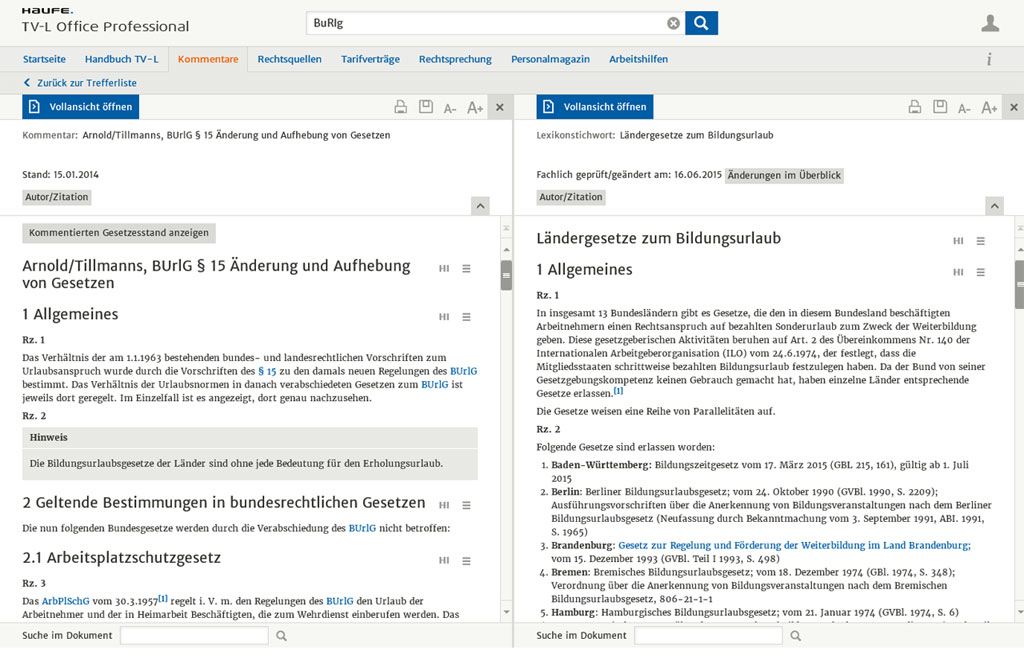This screenshot has width=1024, height=670.
Task: Switch to Rechtsquellen tab
Action: click(x=289, y=59)
